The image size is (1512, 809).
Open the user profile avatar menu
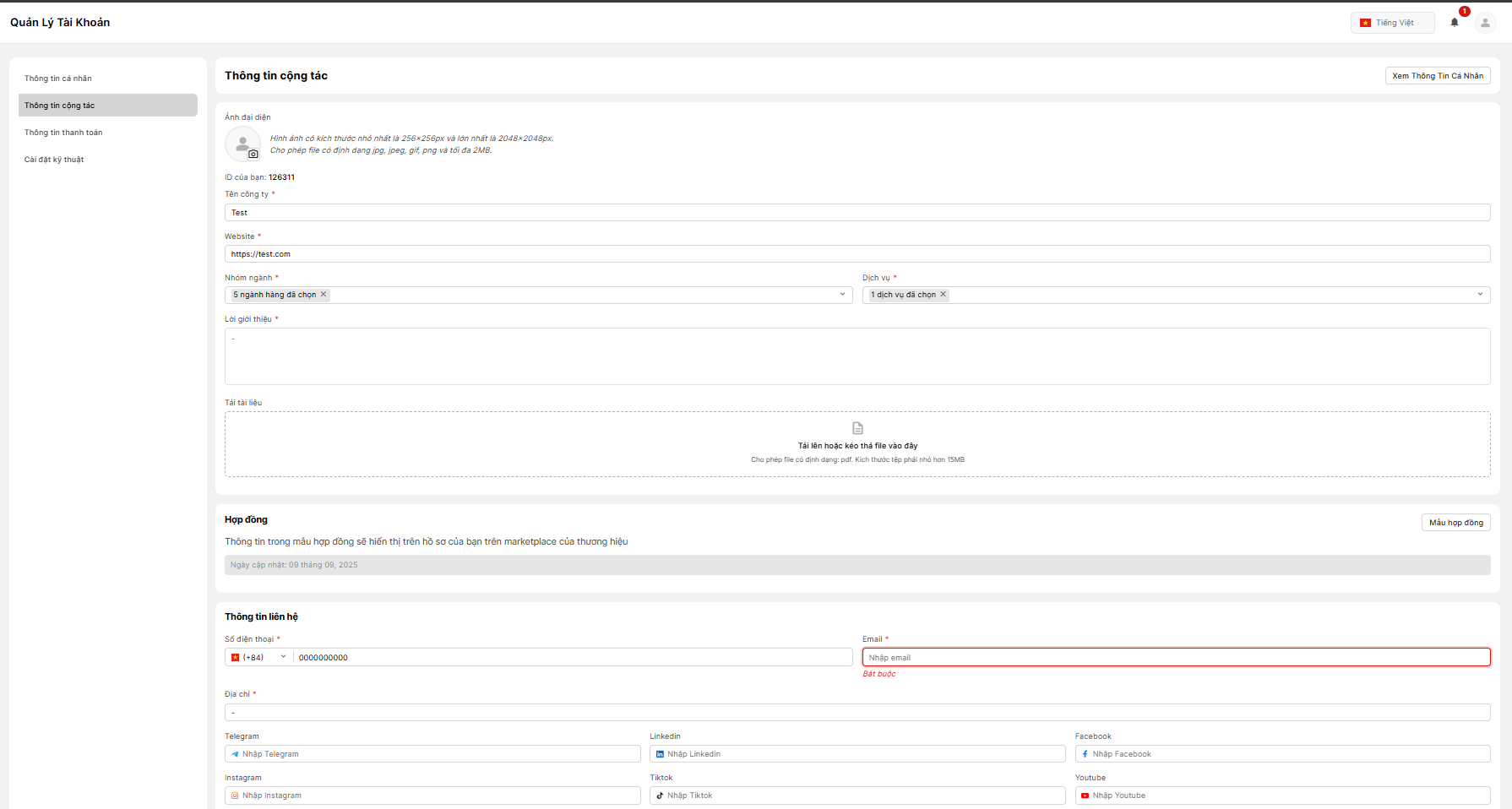pos(1485,23)
